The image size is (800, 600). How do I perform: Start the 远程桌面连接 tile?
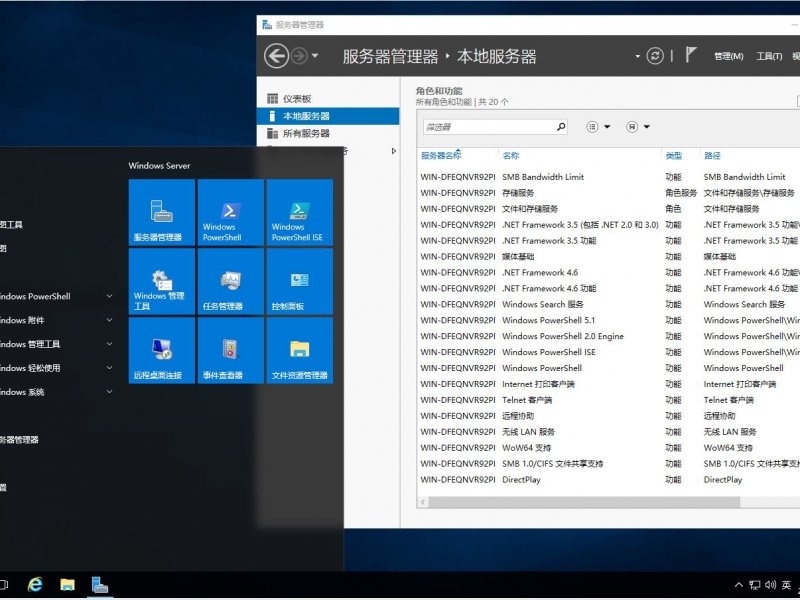tap(162, 350)
